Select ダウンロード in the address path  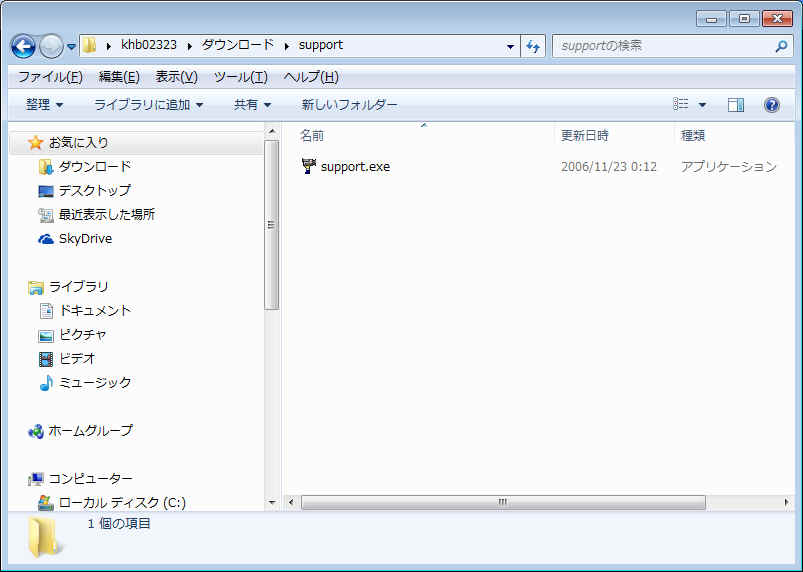click(238, 45)
